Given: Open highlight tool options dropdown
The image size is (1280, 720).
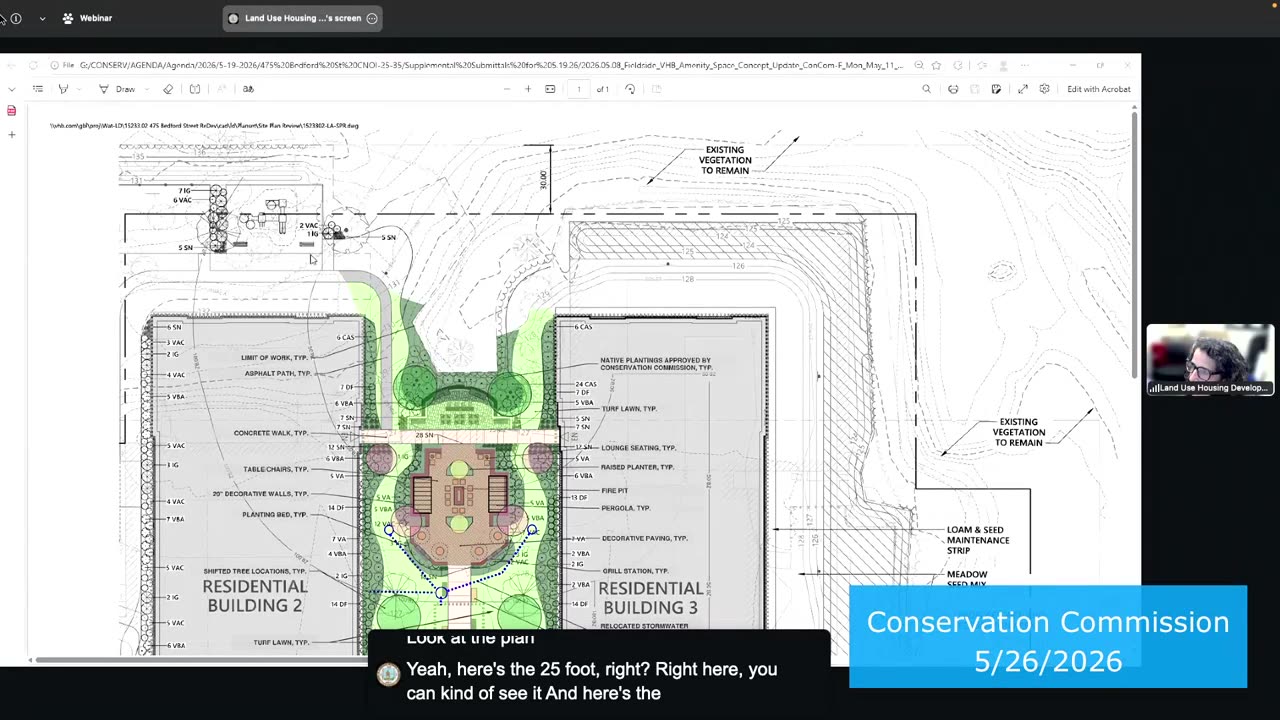Looking at the screenshot, I should tap(78, 89).
